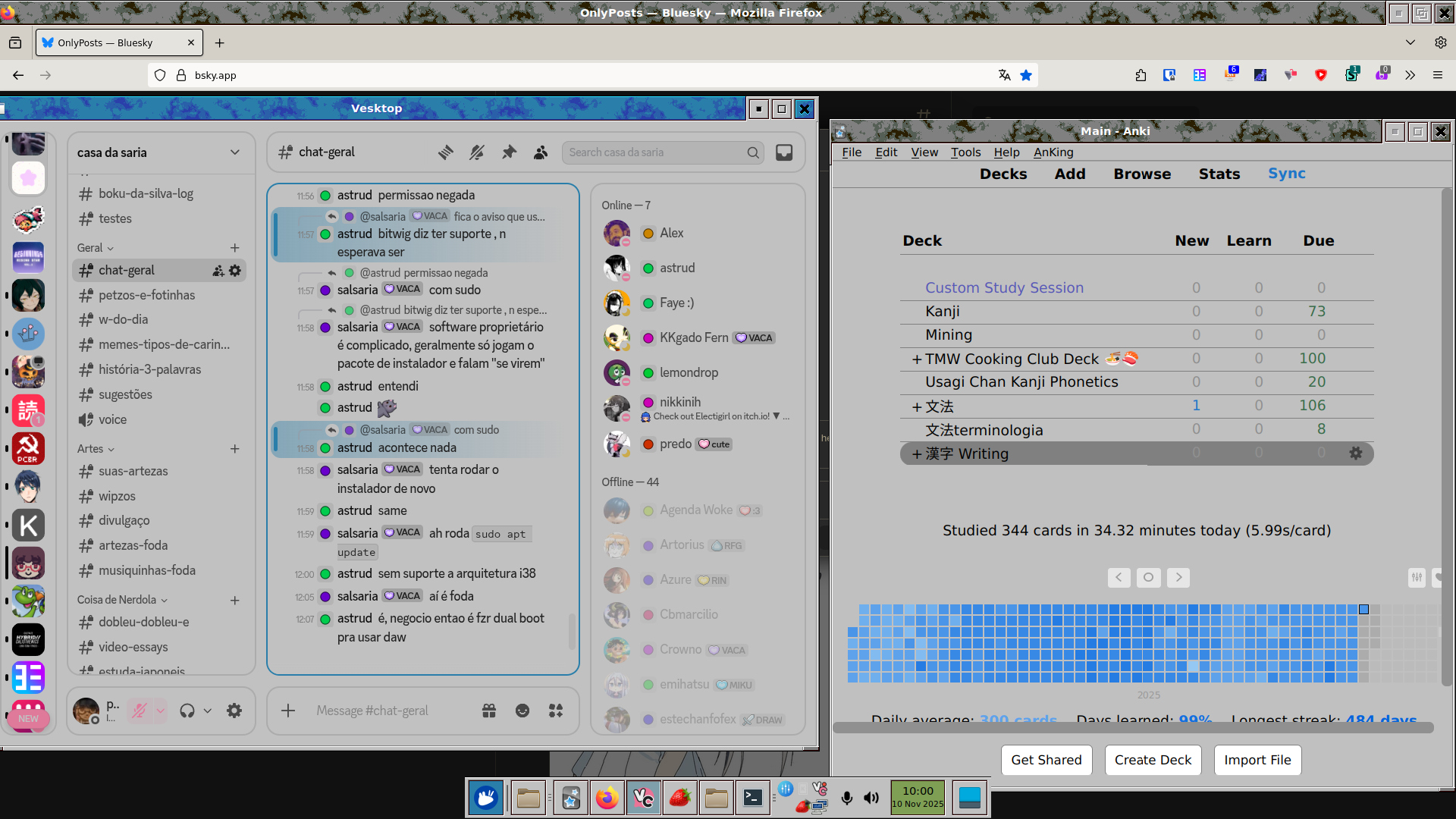The image size is (1456, 819).
Task: Toggle the member list icon
Action: click(x=540, y=152)
